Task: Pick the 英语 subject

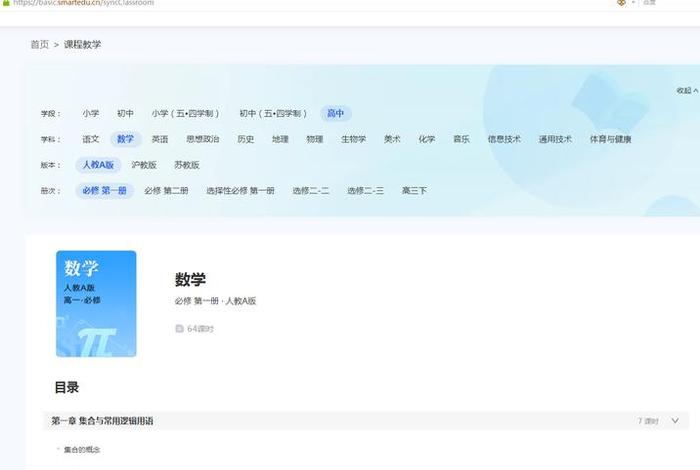Action: click(x=160, y=139)
